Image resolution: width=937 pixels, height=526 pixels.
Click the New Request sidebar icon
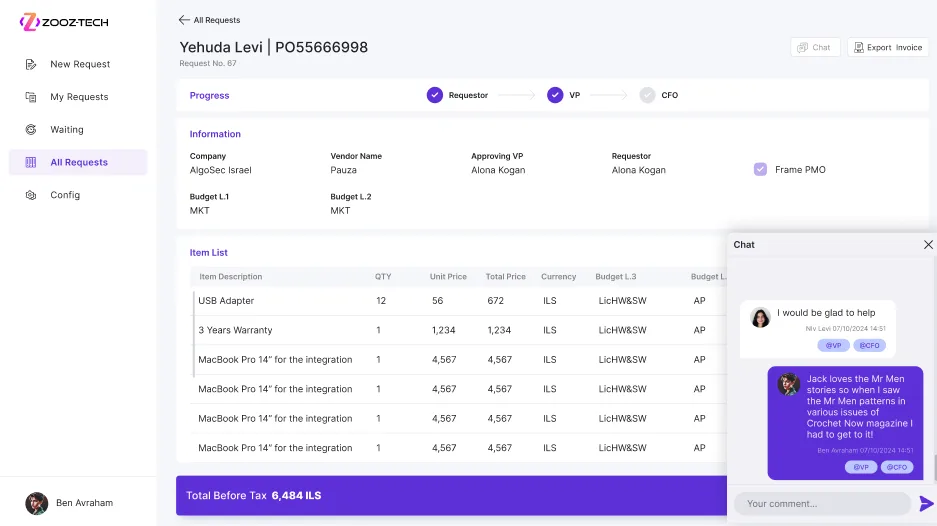point(31,65)
